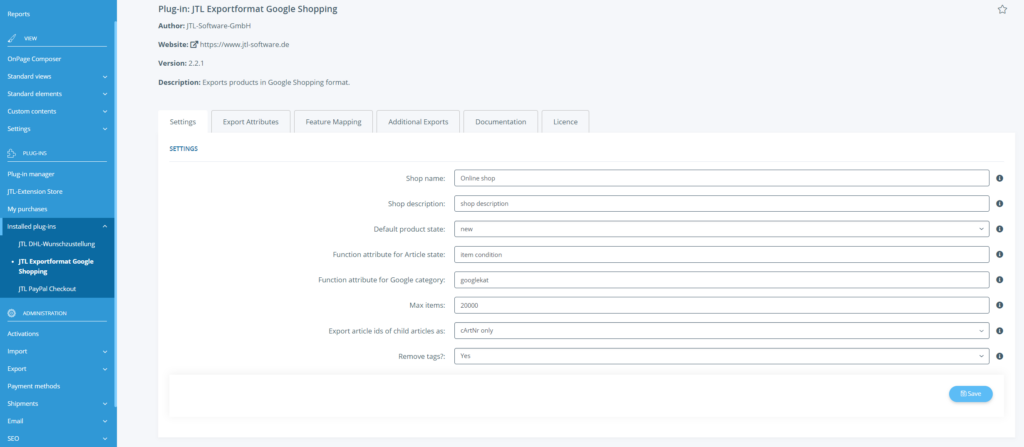Viewport: 1024px width, 447px height.
Task: Expand Standard elements in sidebar
Action: click(57, 94)
